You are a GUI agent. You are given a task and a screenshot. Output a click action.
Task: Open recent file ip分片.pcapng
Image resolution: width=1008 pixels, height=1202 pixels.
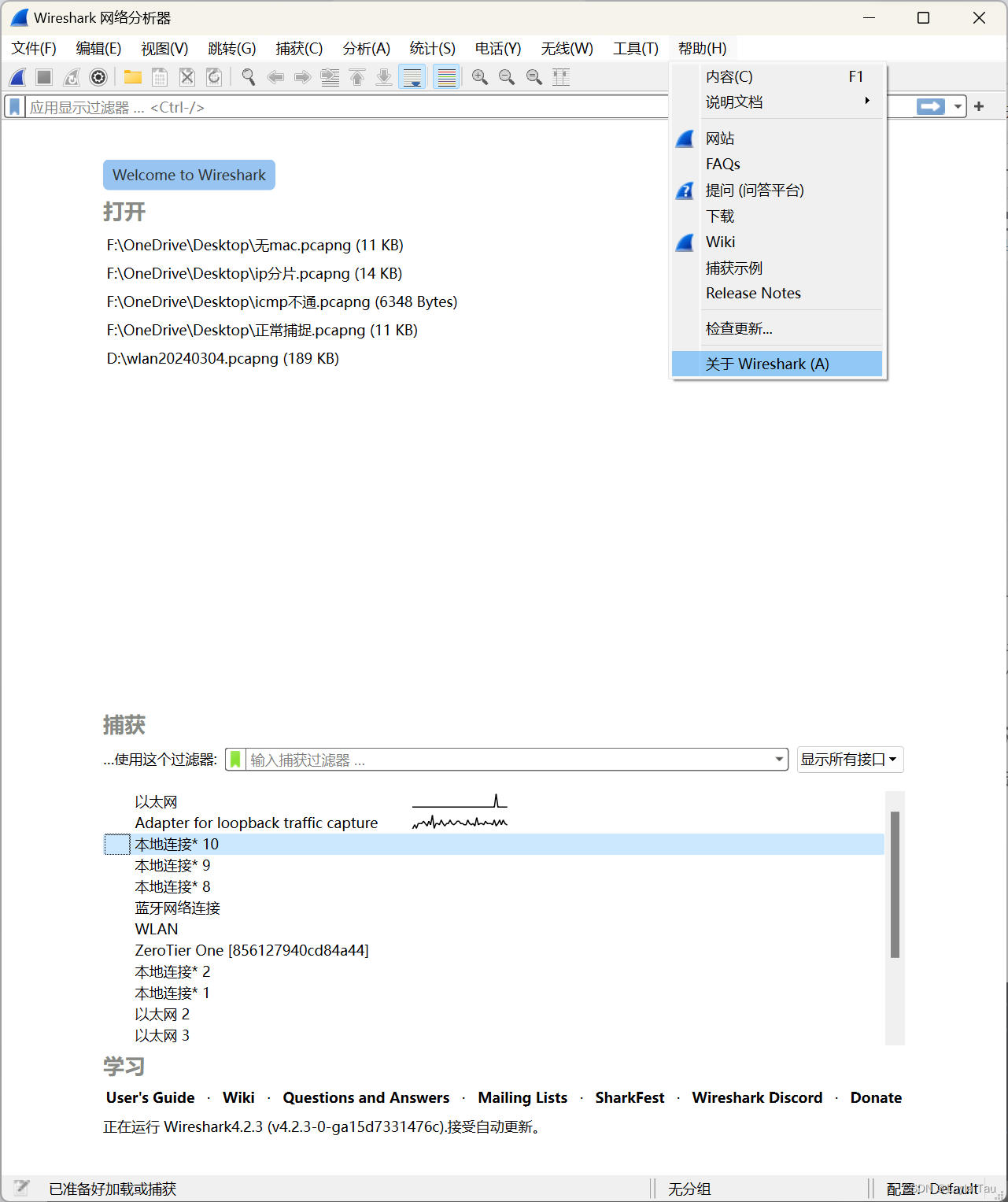(254, 273)
